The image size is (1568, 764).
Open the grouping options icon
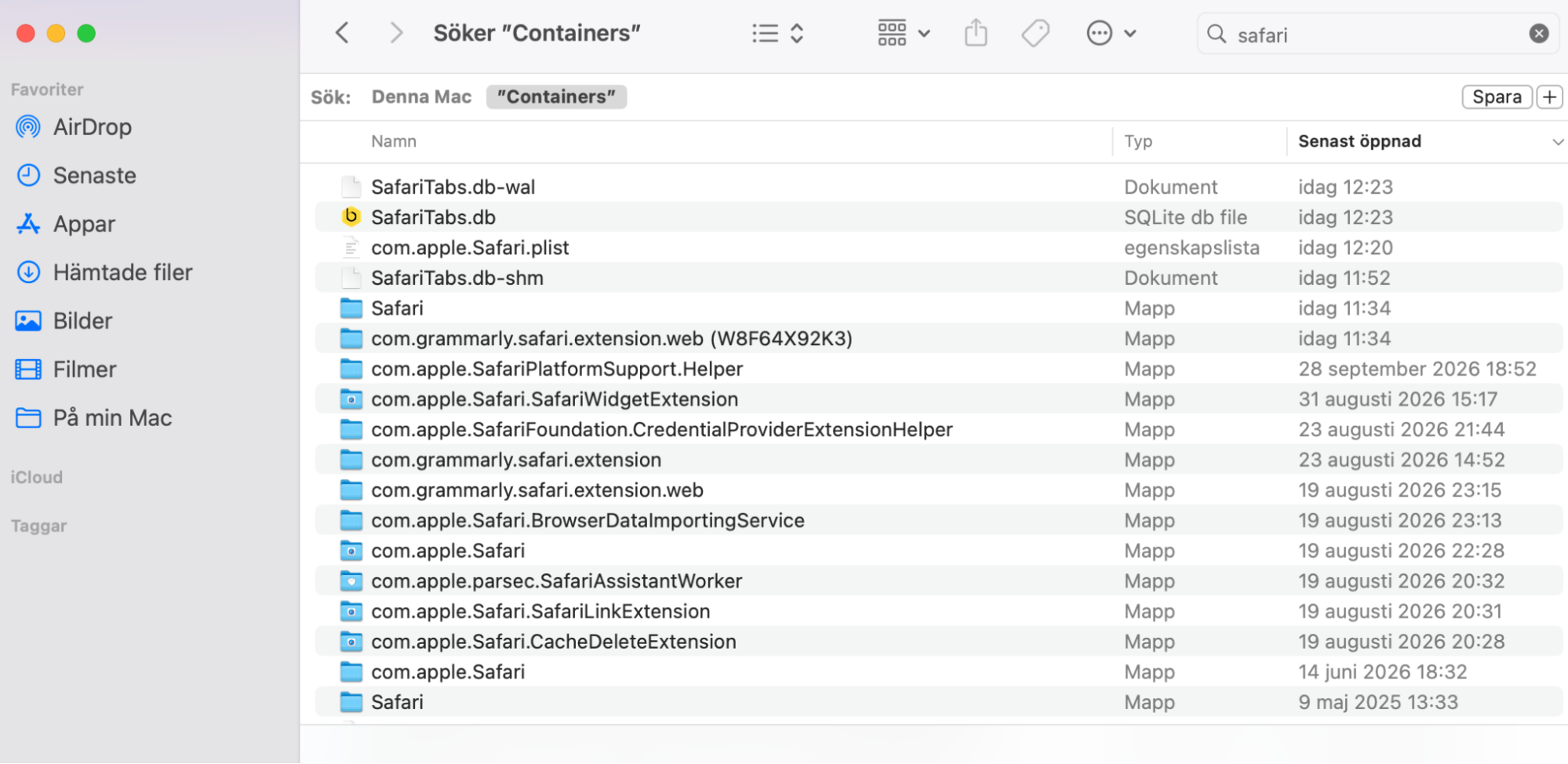click(x=892, y=33)
